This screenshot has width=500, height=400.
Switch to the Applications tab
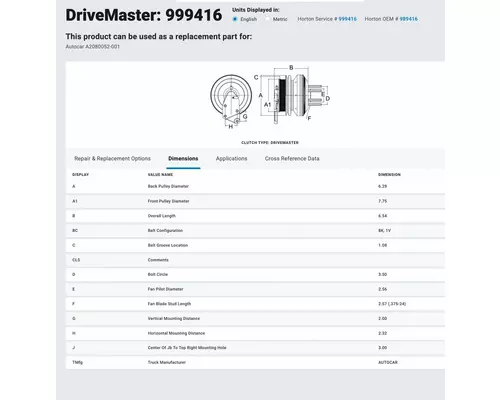tap(231, 158)
